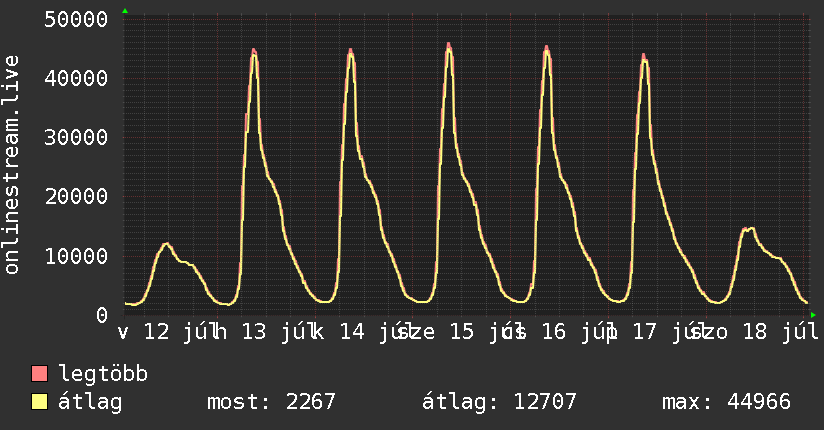The height and width of the screenshot is (430, 824).
Task: Click the green arrow ending the x-axis
Action: (x=813, y=315)
